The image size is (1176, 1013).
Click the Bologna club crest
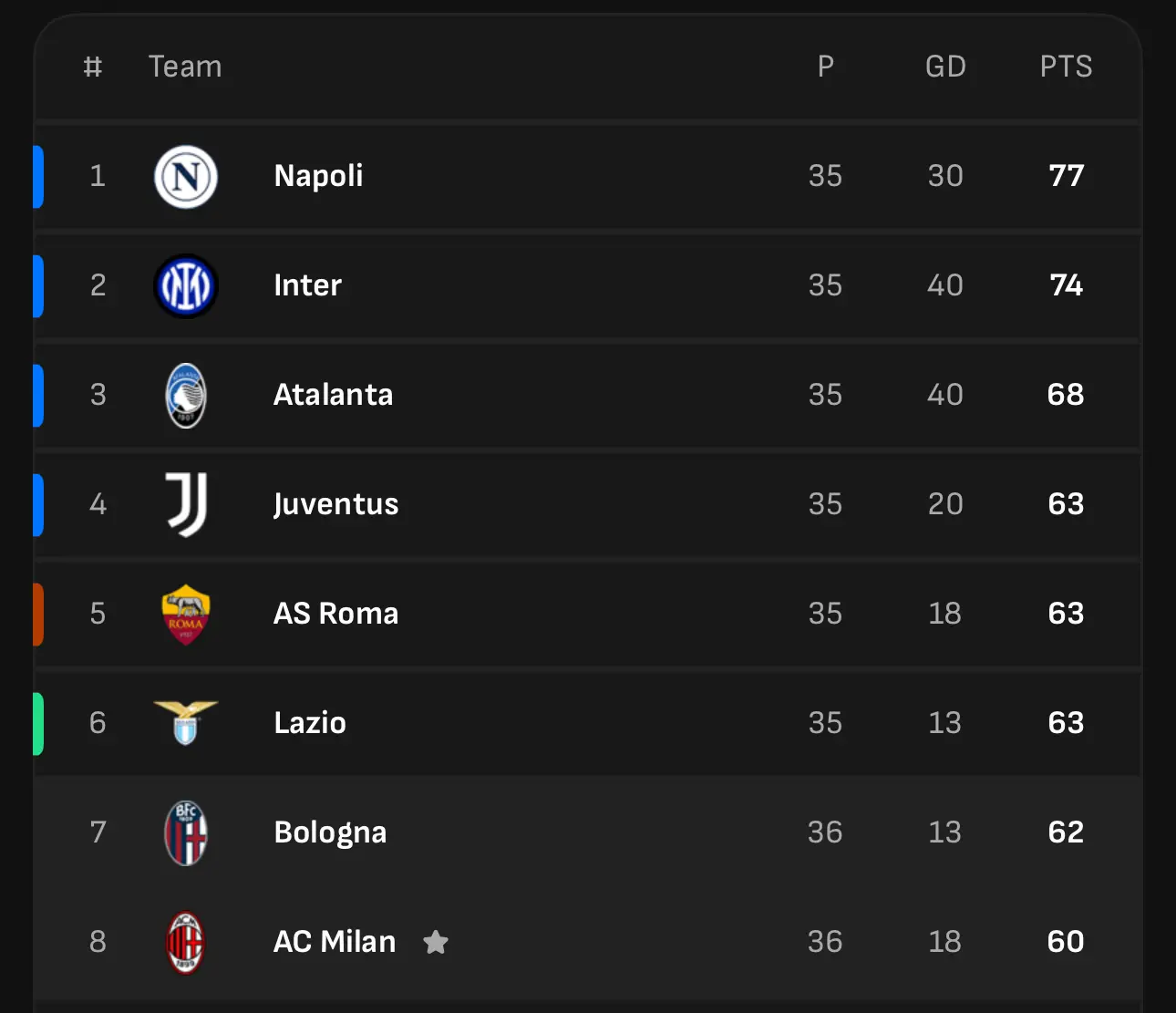tap(186, 832)
